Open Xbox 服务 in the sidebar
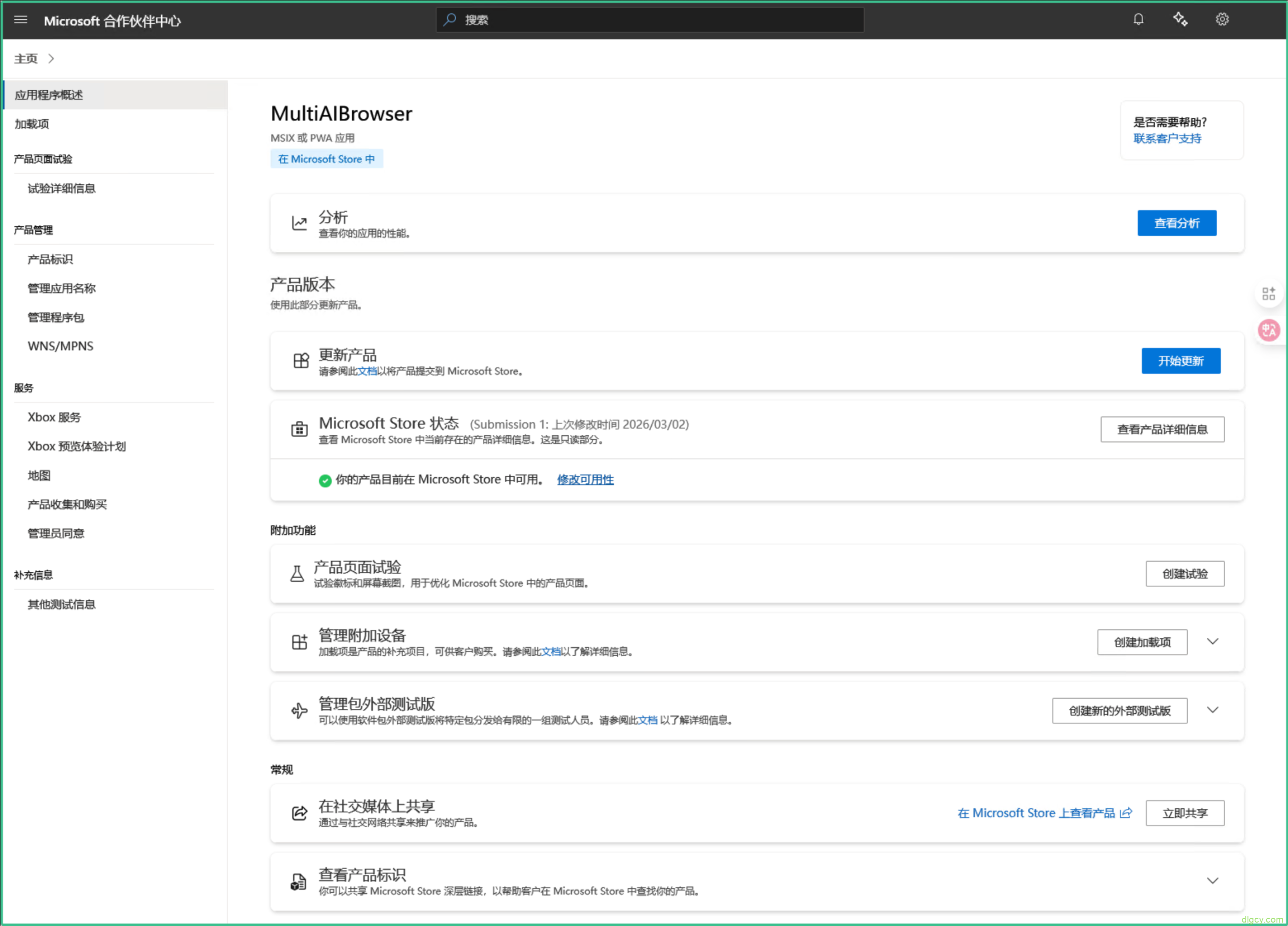This screenshot has width=1288, height=926. tap(54, 417)
